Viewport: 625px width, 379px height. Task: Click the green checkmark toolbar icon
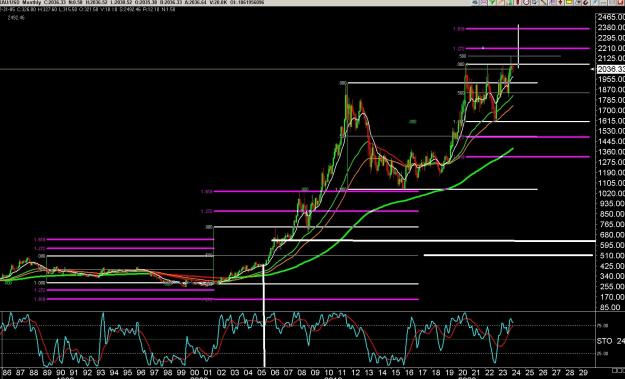[492, 2]
